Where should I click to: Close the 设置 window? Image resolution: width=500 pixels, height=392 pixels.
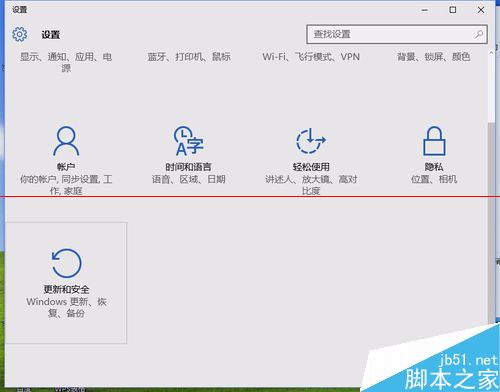click(x=481, y=10)
